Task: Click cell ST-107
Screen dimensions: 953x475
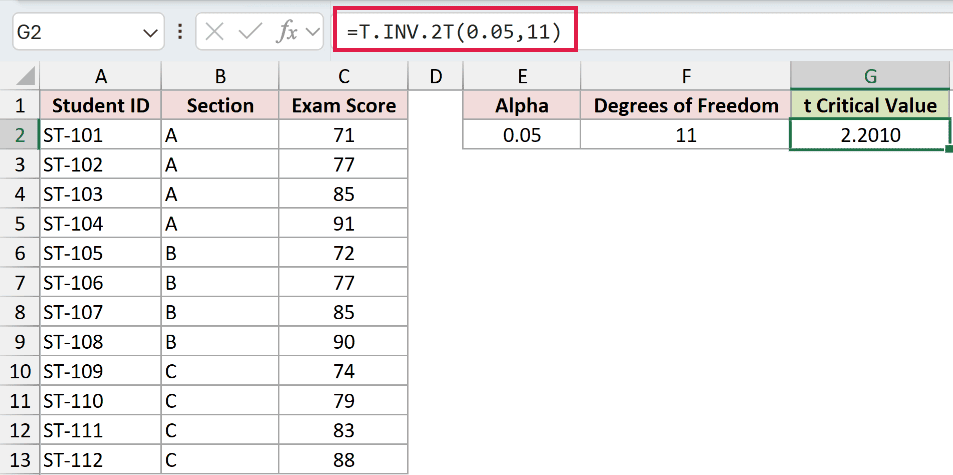Action: point(100,312)
